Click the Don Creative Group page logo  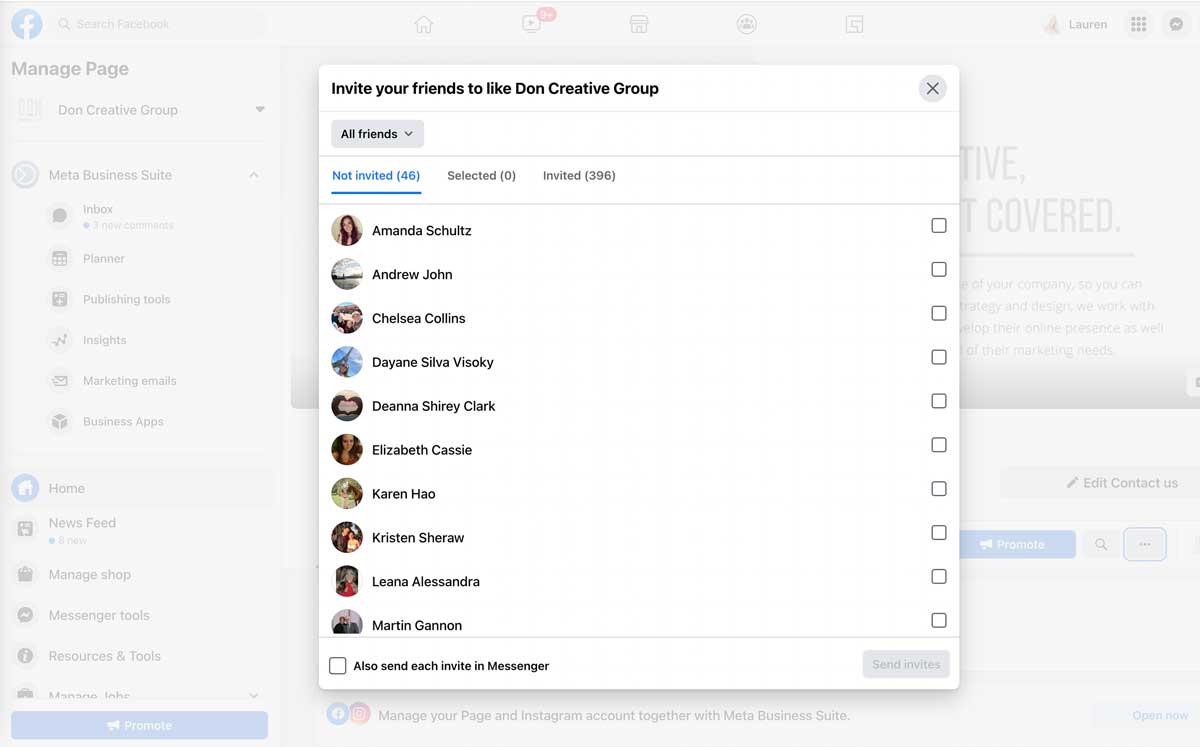point(29,110)
